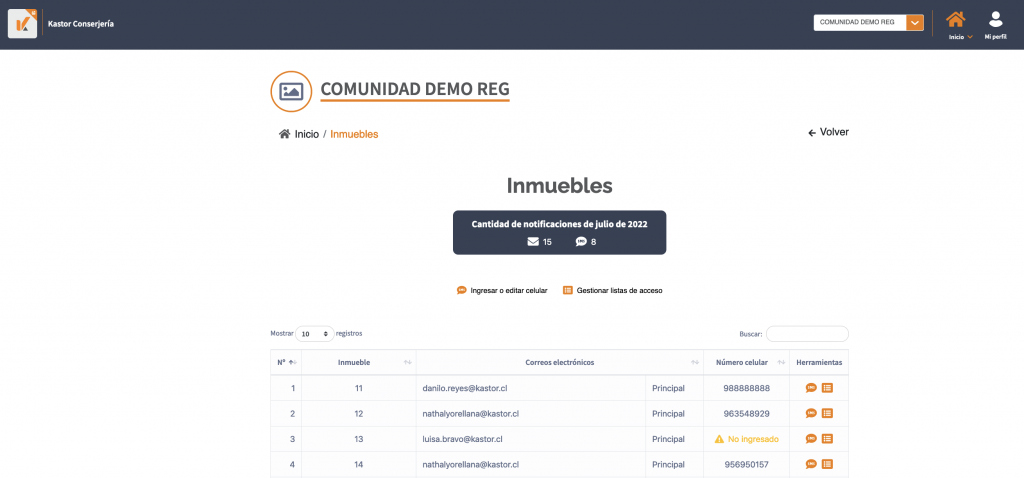Click phone number 956950157
1024x478 pixels.
[x=746, y=464]
